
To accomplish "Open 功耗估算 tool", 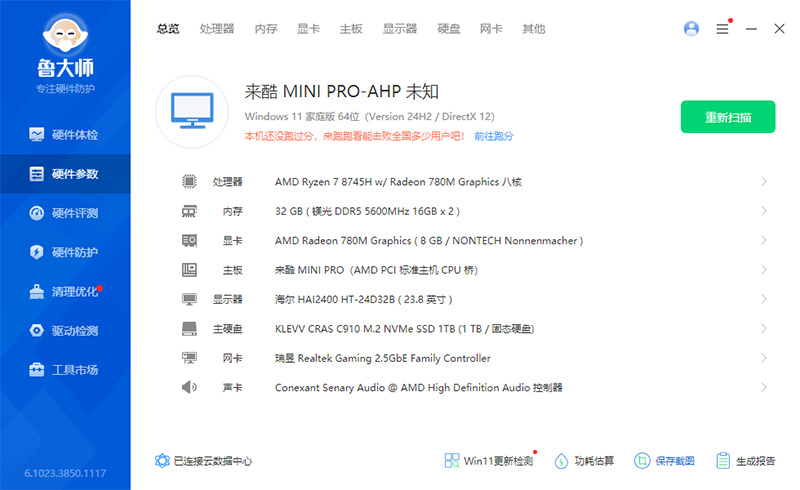I will pyautogui.click(x=584, y=461).
